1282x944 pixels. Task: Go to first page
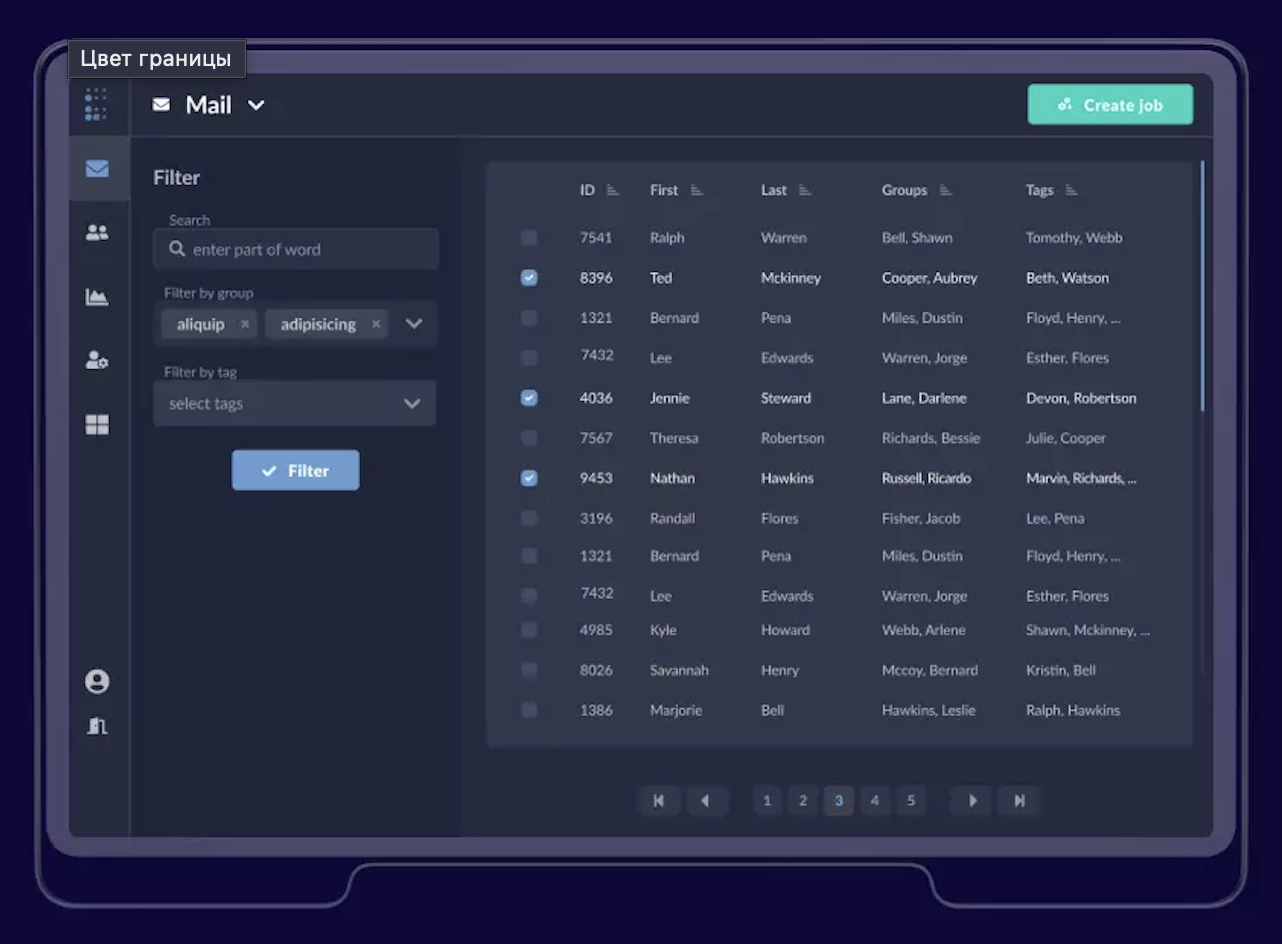point(659,800)
